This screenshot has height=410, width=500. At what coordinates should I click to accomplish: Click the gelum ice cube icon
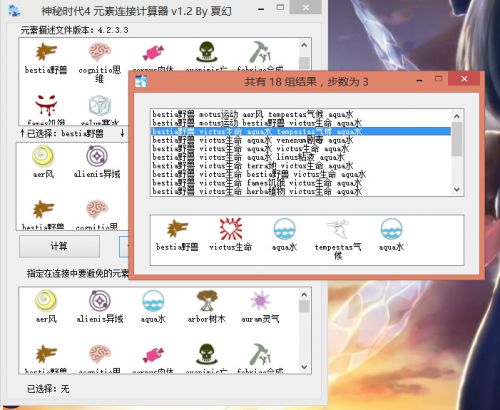pyautogui.click(x=99, y=105)
